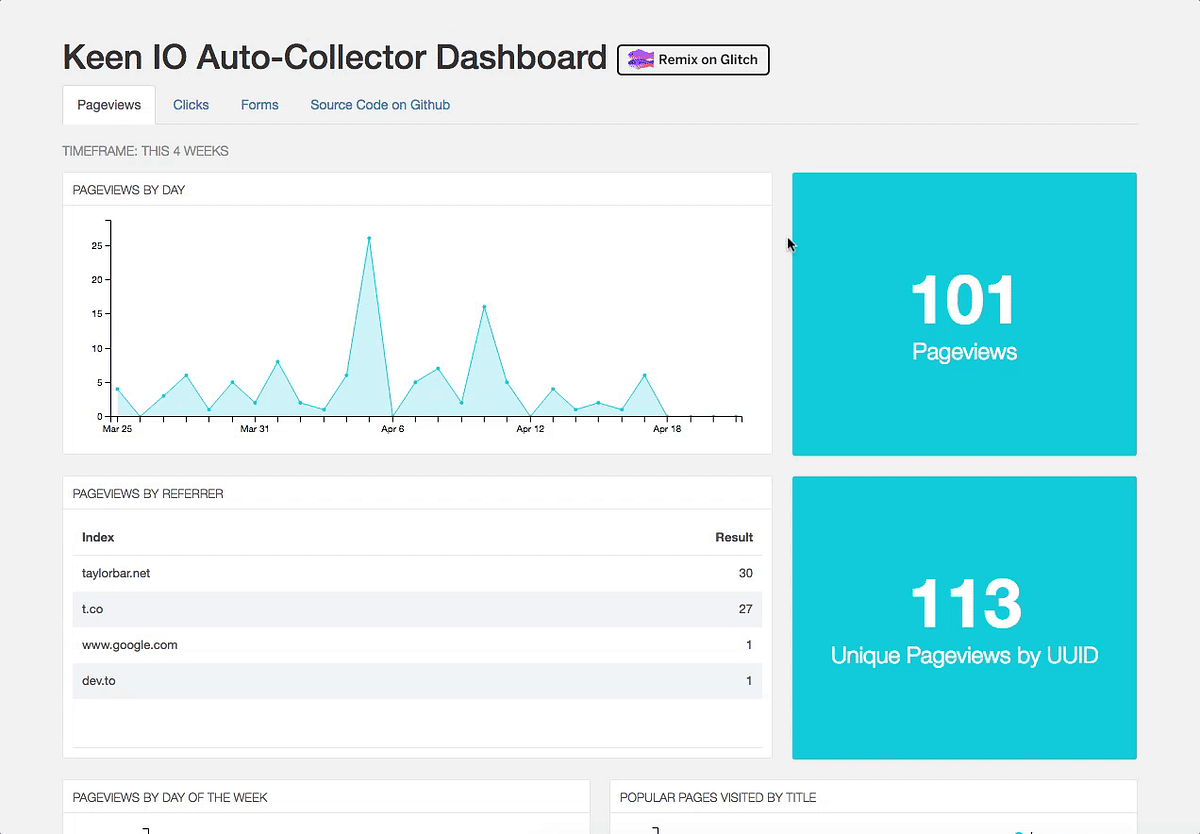Image resolution: width=1200 pixels, height=834 pixels.
Task: Switch to the Forms tab
Action: [x=259, y=104]
